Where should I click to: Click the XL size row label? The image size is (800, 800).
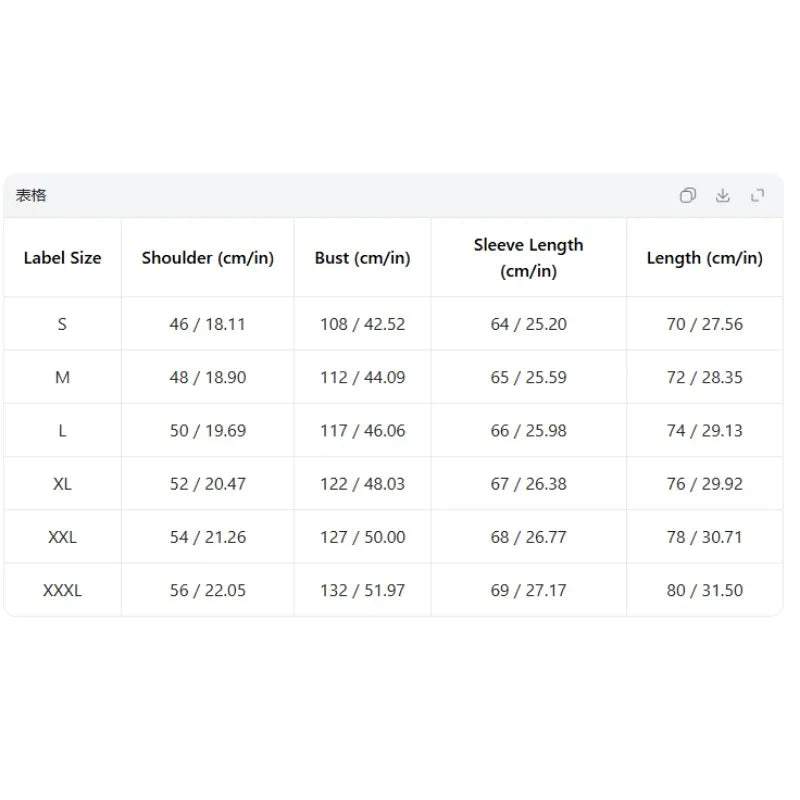click(62, 484)
